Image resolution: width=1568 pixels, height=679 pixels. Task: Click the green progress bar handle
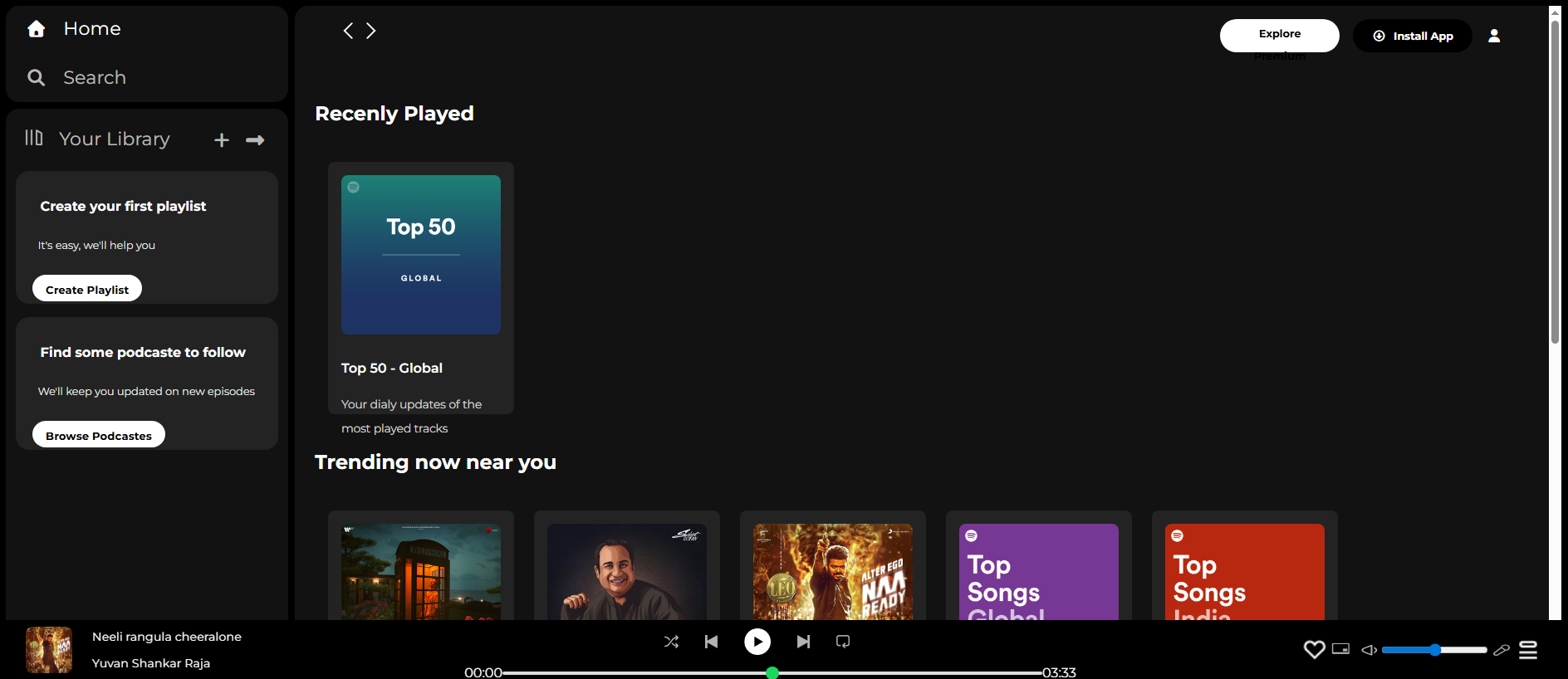[772, 673]
